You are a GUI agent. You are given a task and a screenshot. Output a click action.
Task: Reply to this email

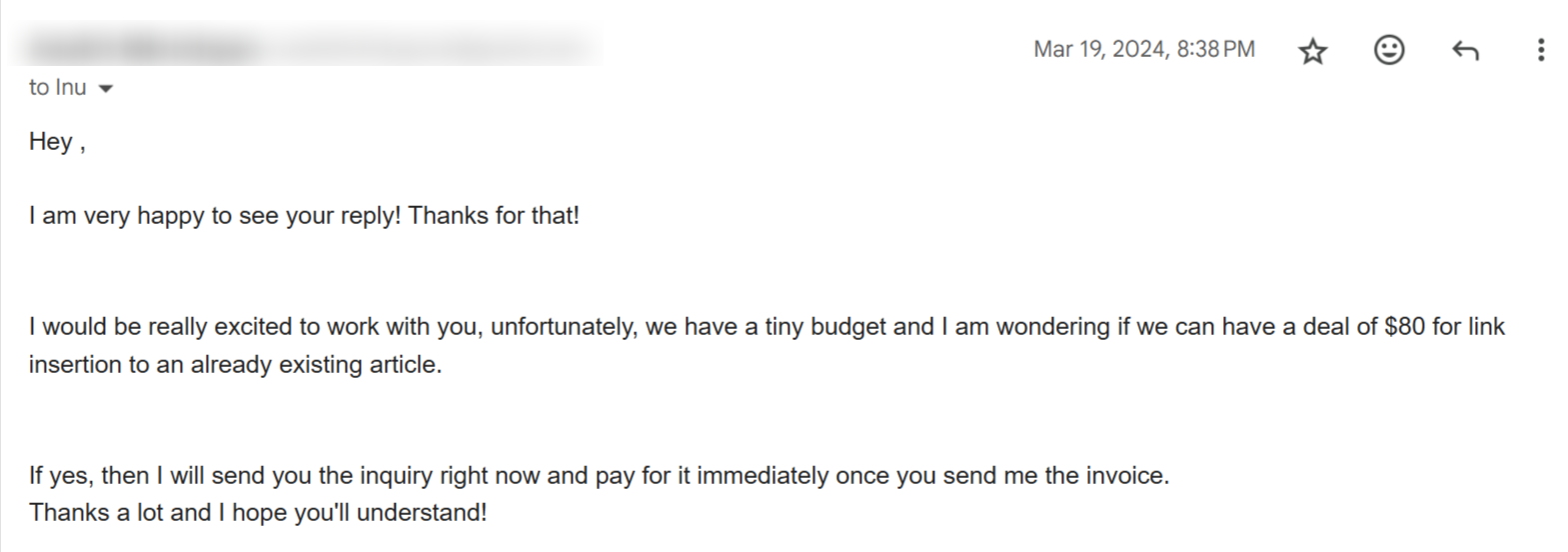[x=1464, y=50]
